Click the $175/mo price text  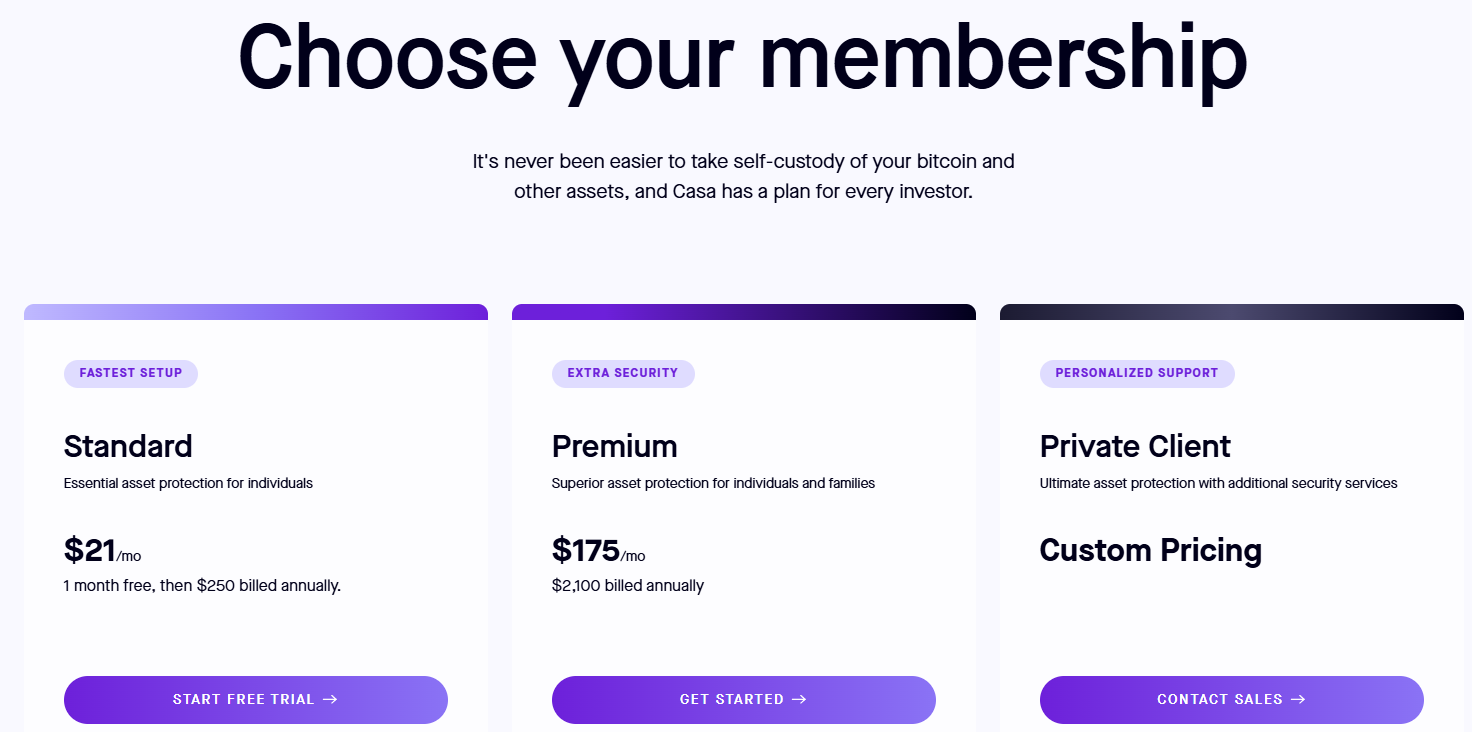pos(598,551)
